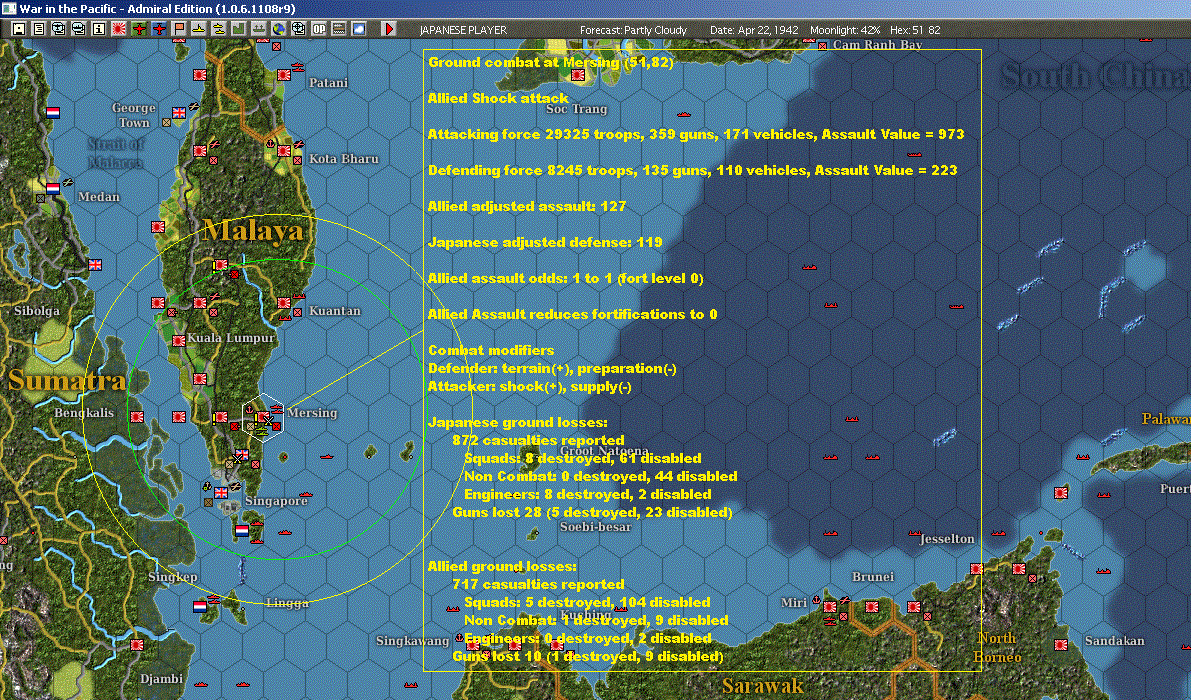Click the '872 casualties reported' line
Image resolution: width=1191 pixels, height=700 pixels.
(x=539, y=440)
